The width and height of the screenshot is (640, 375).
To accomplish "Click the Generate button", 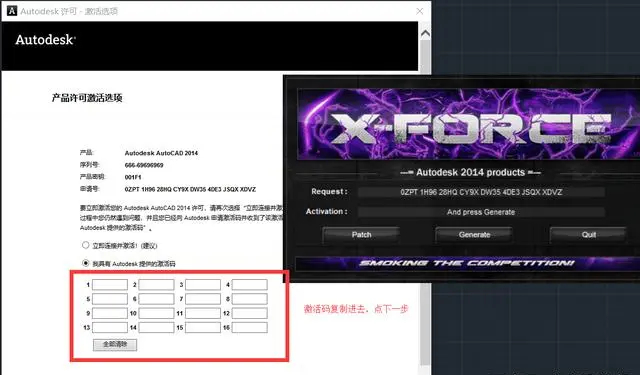I will [474, 235].
